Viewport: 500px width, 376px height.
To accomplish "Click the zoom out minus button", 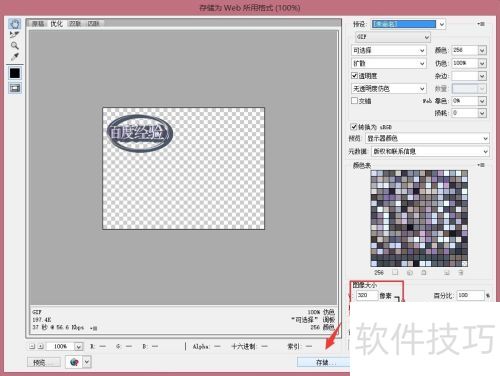I will pos(32,347).
